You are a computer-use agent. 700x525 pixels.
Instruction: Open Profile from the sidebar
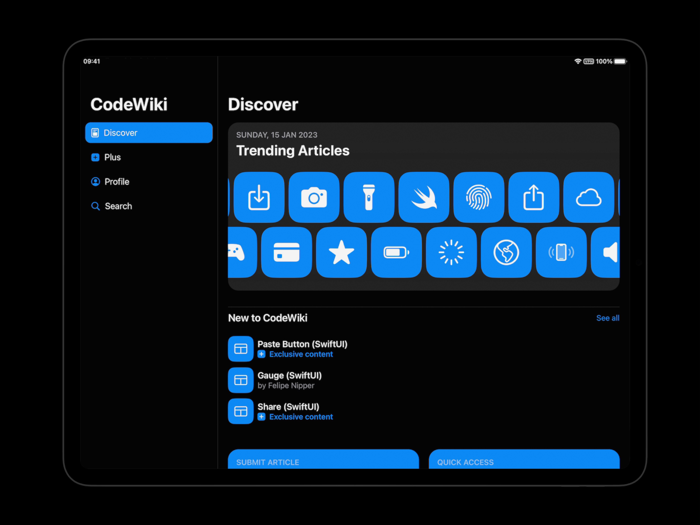(x=149, y=182)
